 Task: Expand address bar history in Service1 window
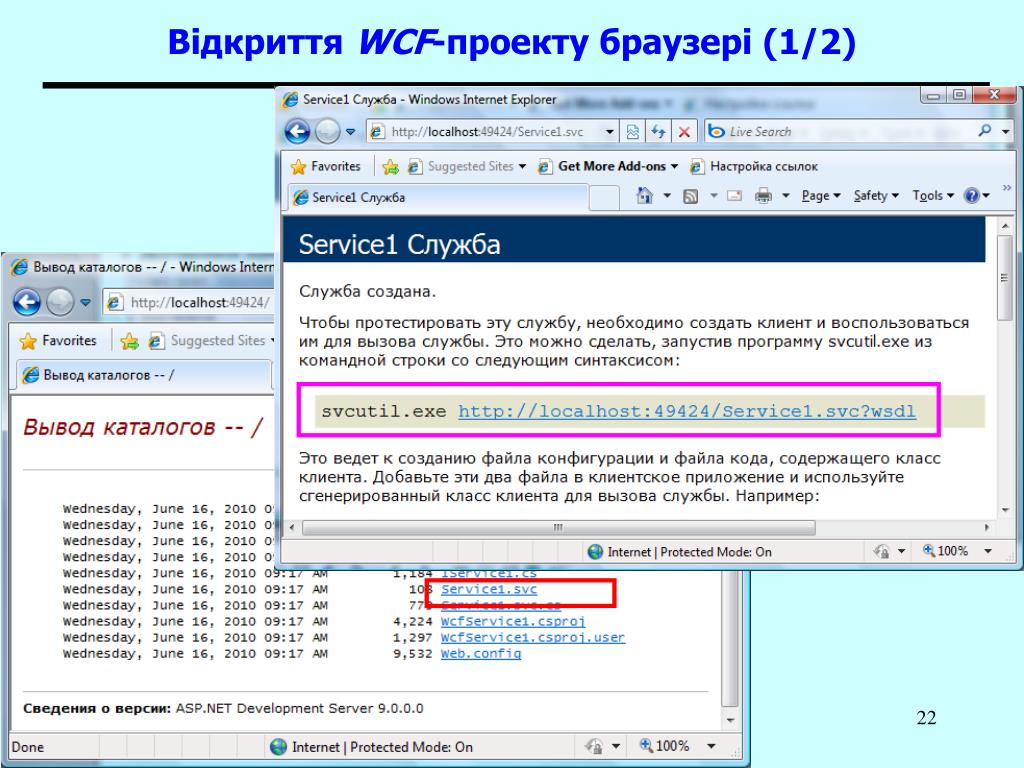point(609,131)
